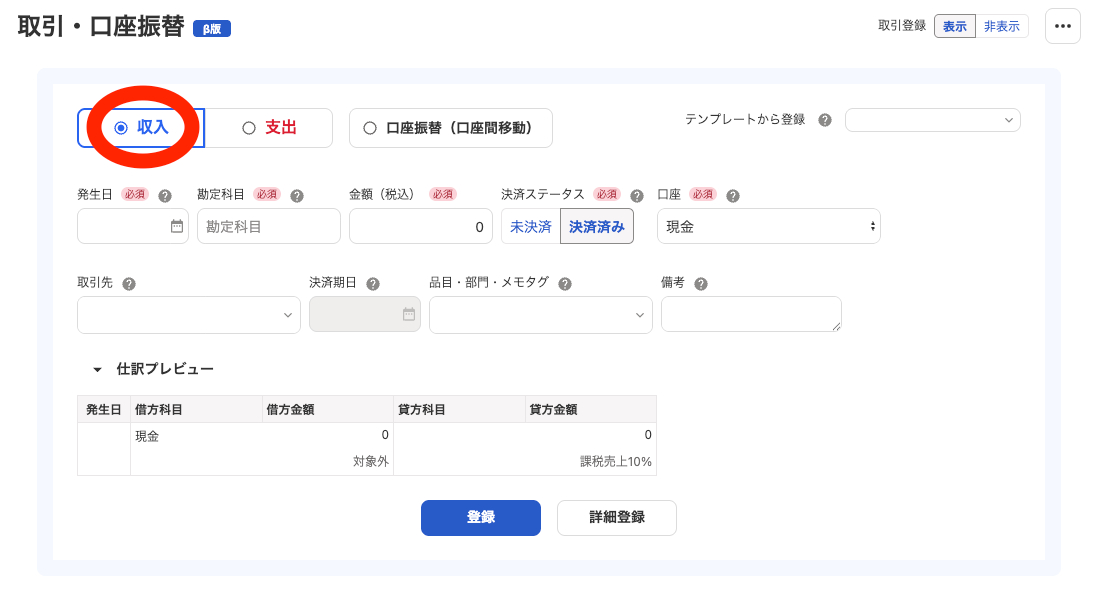1095x591 pixels.
Task: Collapse the 仕訳プレビュー section
Action: pos(97,368)
